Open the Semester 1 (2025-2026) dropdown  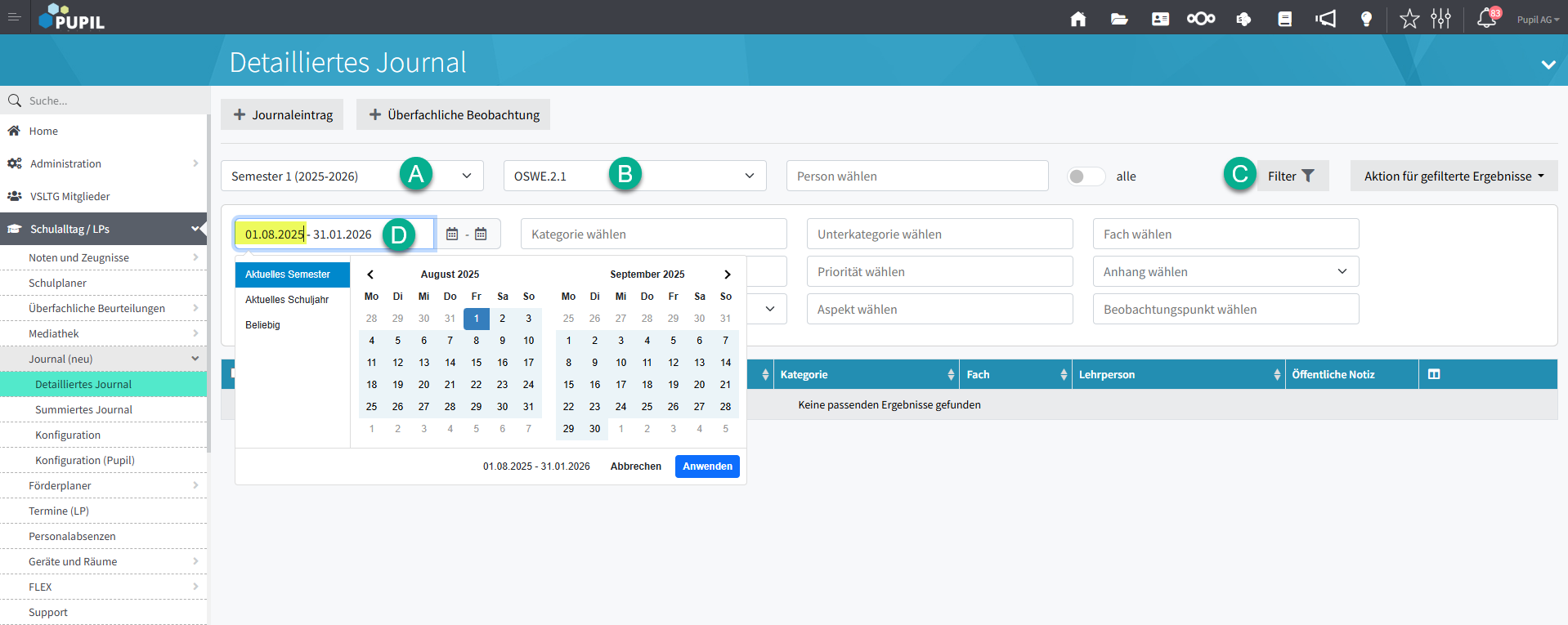352,176
